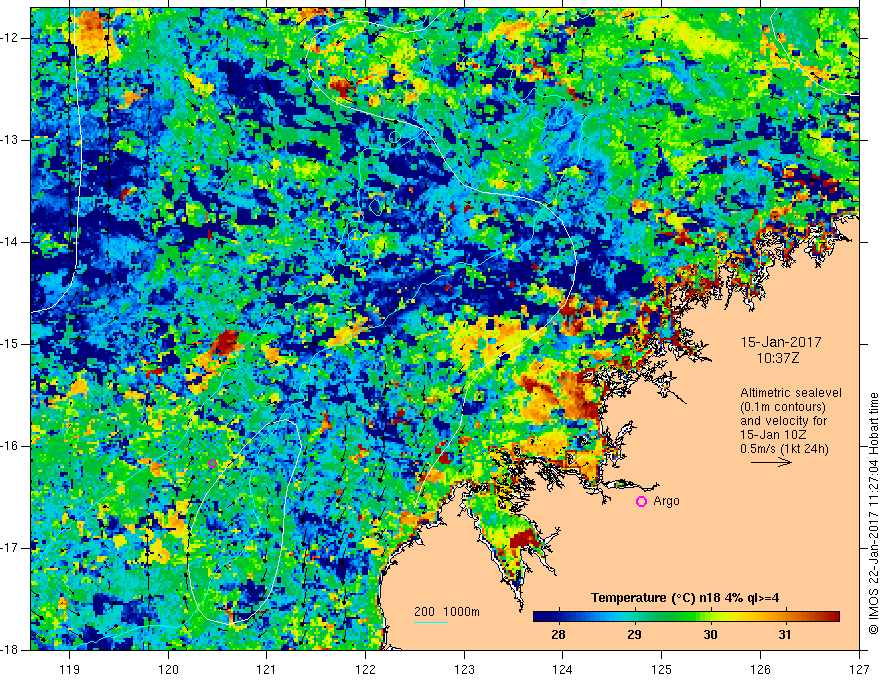Click the magenta Argo float marker near 120.5E
Screen dimensions: 880x680
(213, 463)
